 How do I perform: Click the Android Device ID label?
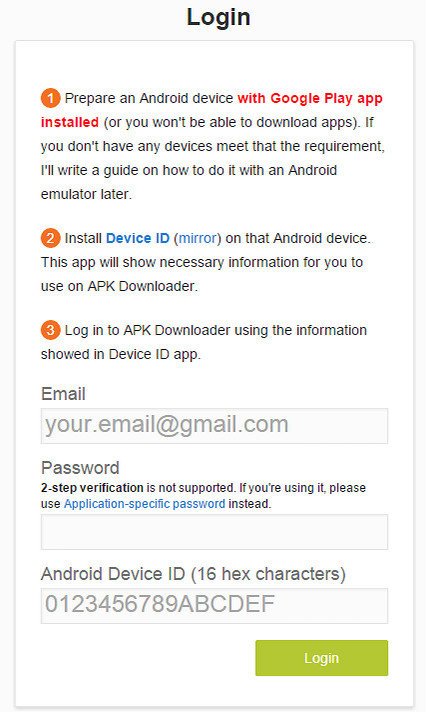coord(193,574)
